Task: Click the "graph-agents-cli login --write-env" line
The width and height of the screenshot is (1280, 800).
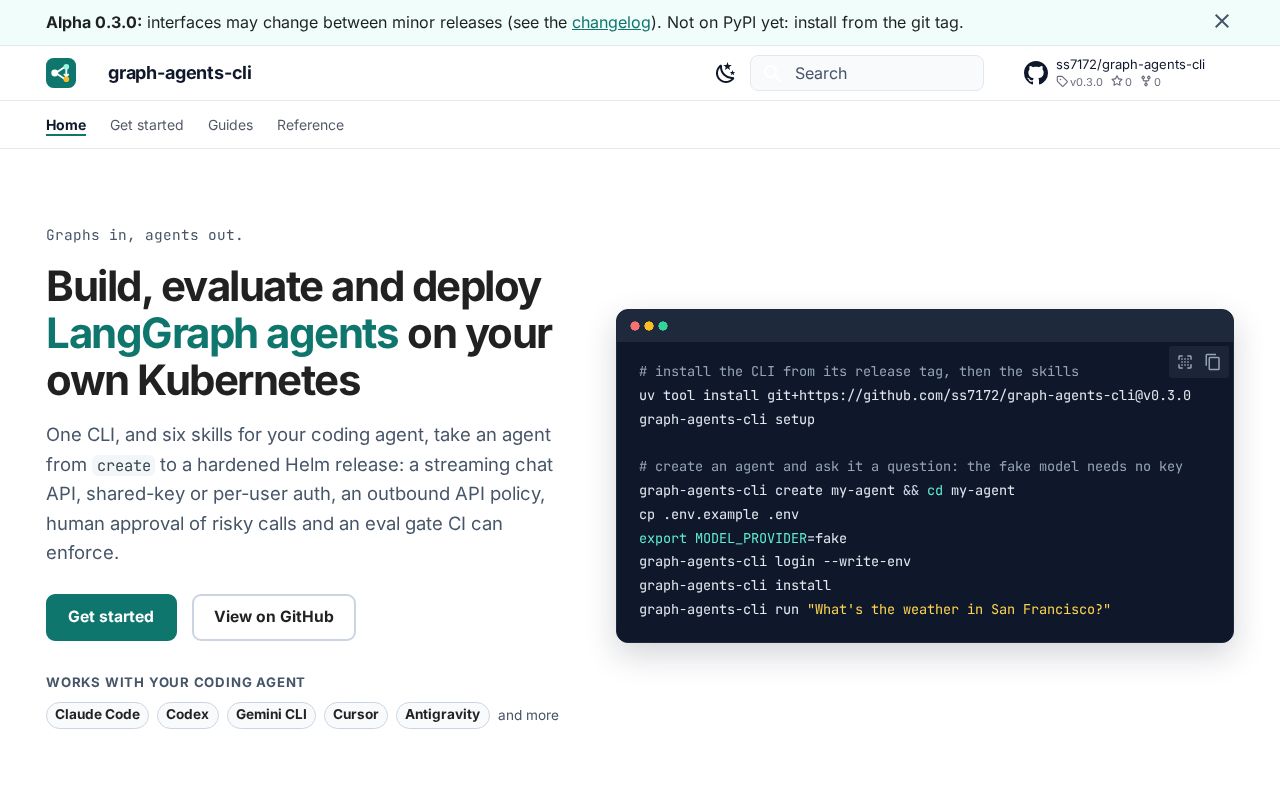Action: click(x=775, y=561)
